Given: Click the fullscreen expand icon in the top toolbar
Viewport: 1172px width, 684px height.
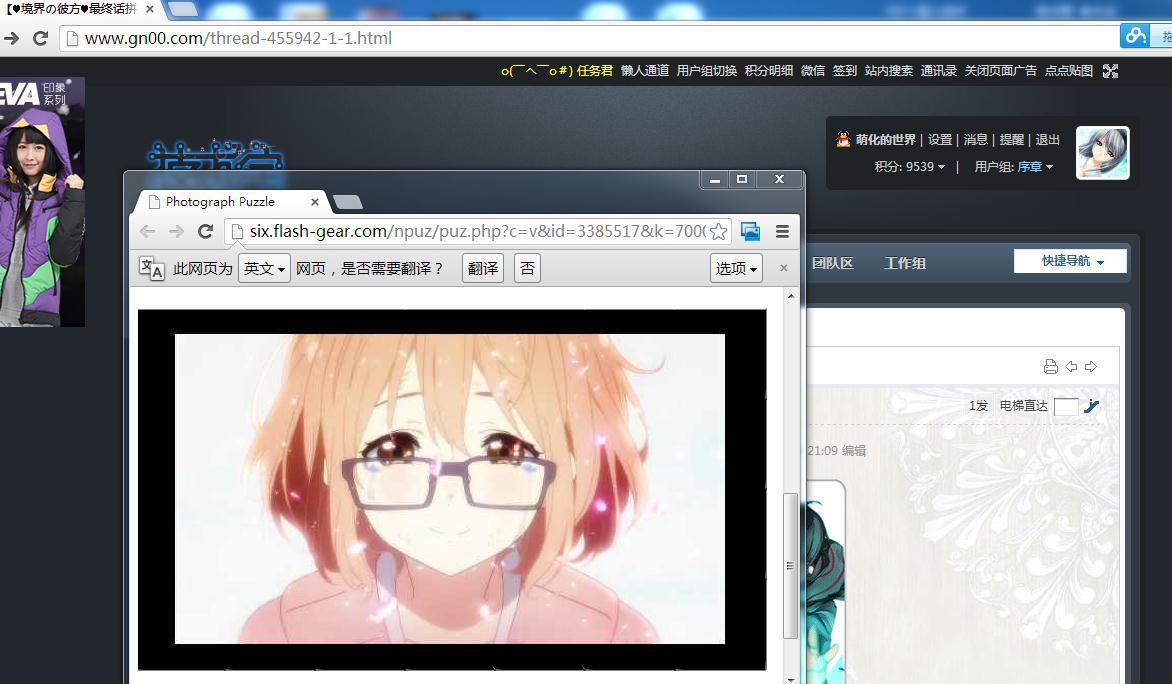Looking at the screenshot, I should click(x=1110, y=70).
